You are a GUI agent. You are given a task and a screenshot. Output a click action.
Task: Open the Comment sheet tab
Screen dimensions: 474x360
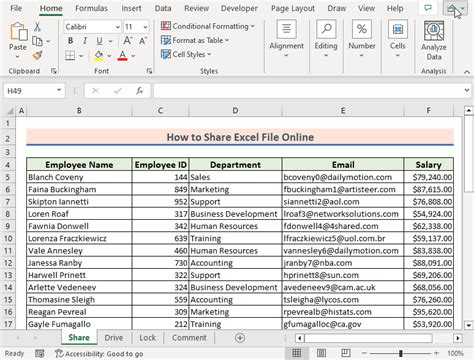(189, 338)
